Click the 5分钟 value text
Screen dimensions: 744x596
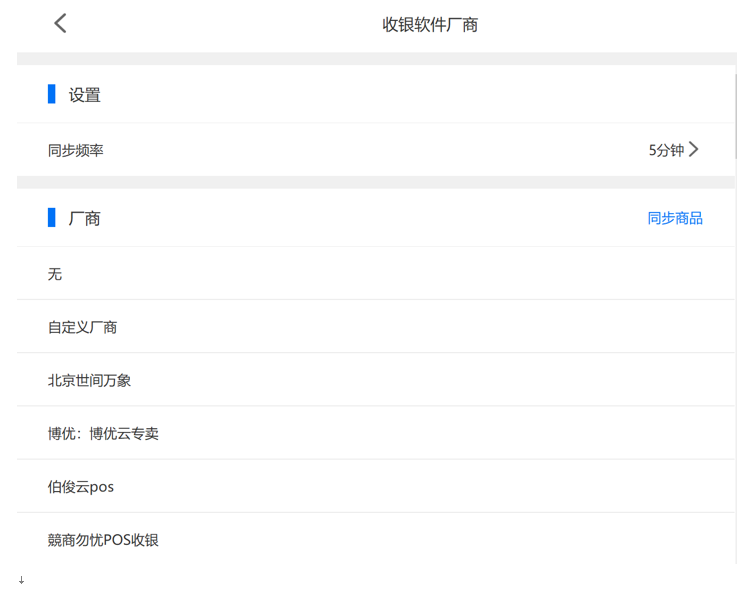[x=666, y=150]
